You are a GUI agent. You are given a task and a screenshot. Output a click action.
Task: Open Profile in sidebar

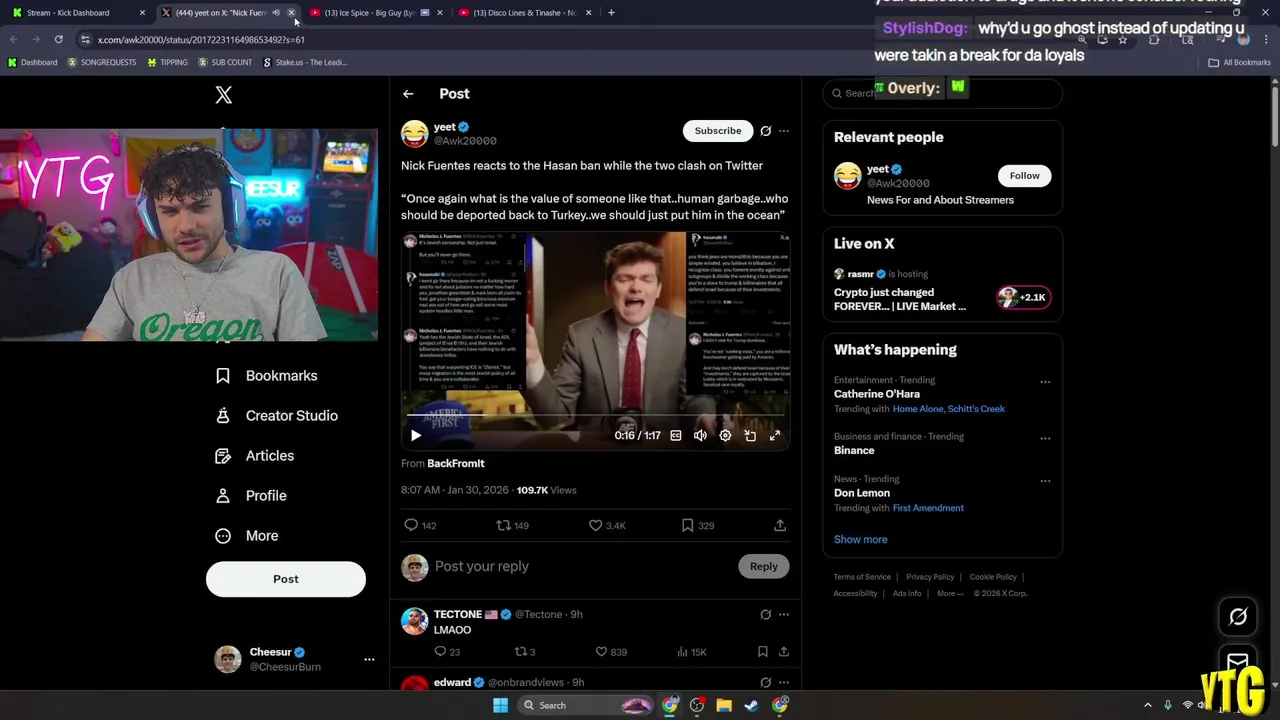click(x=251, y=496)
